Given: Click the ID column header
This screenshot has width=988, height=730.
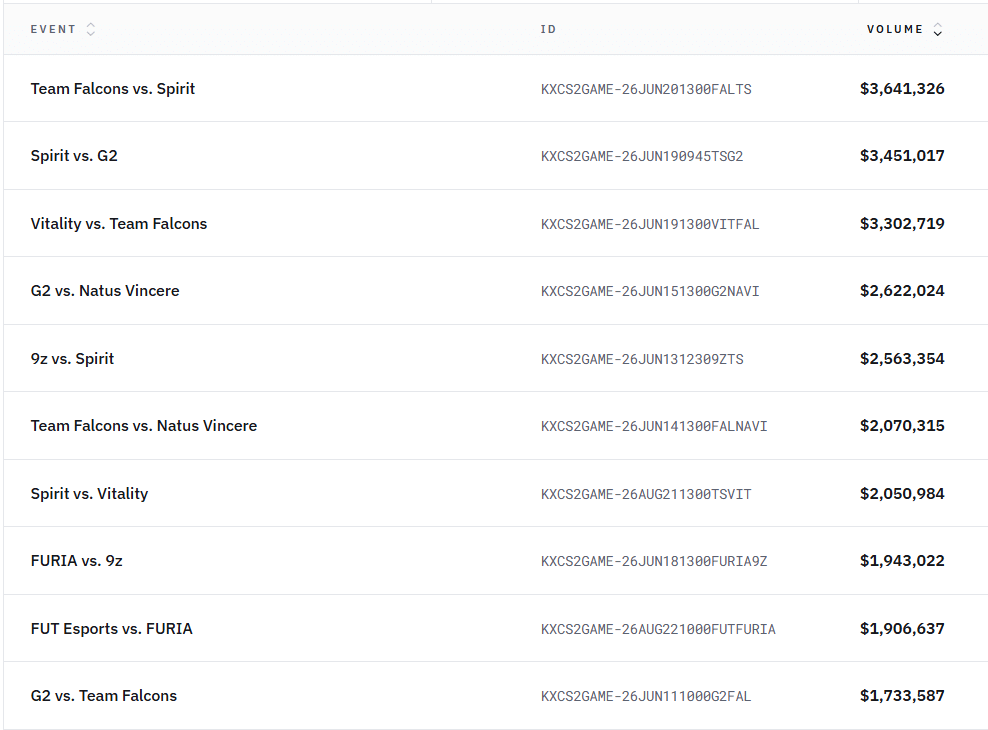Looking at the screenshot, I should tap(548, 30).
